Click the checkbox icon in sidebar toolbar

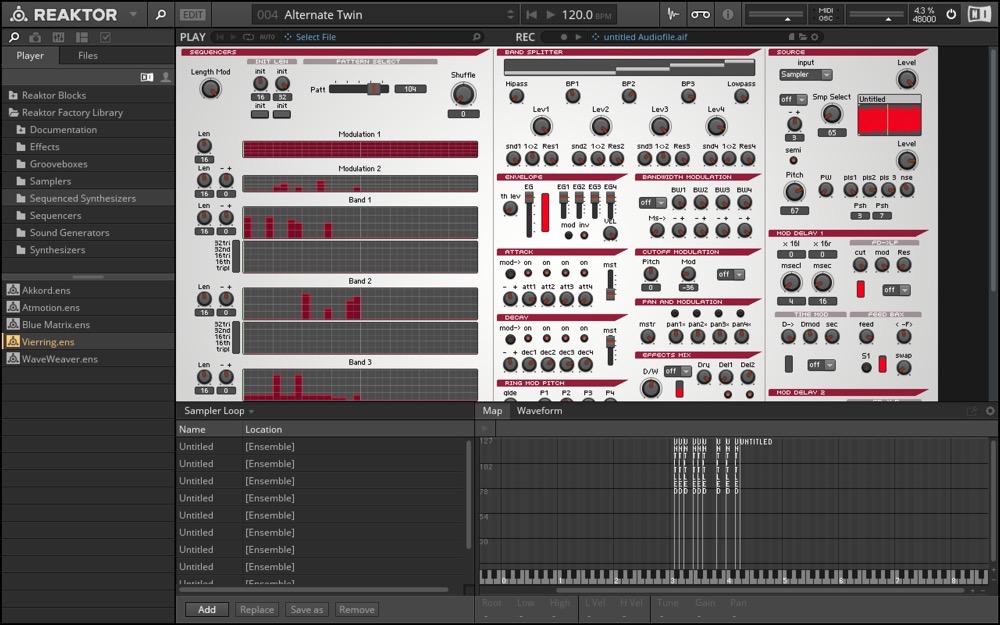tap(105, 38)
